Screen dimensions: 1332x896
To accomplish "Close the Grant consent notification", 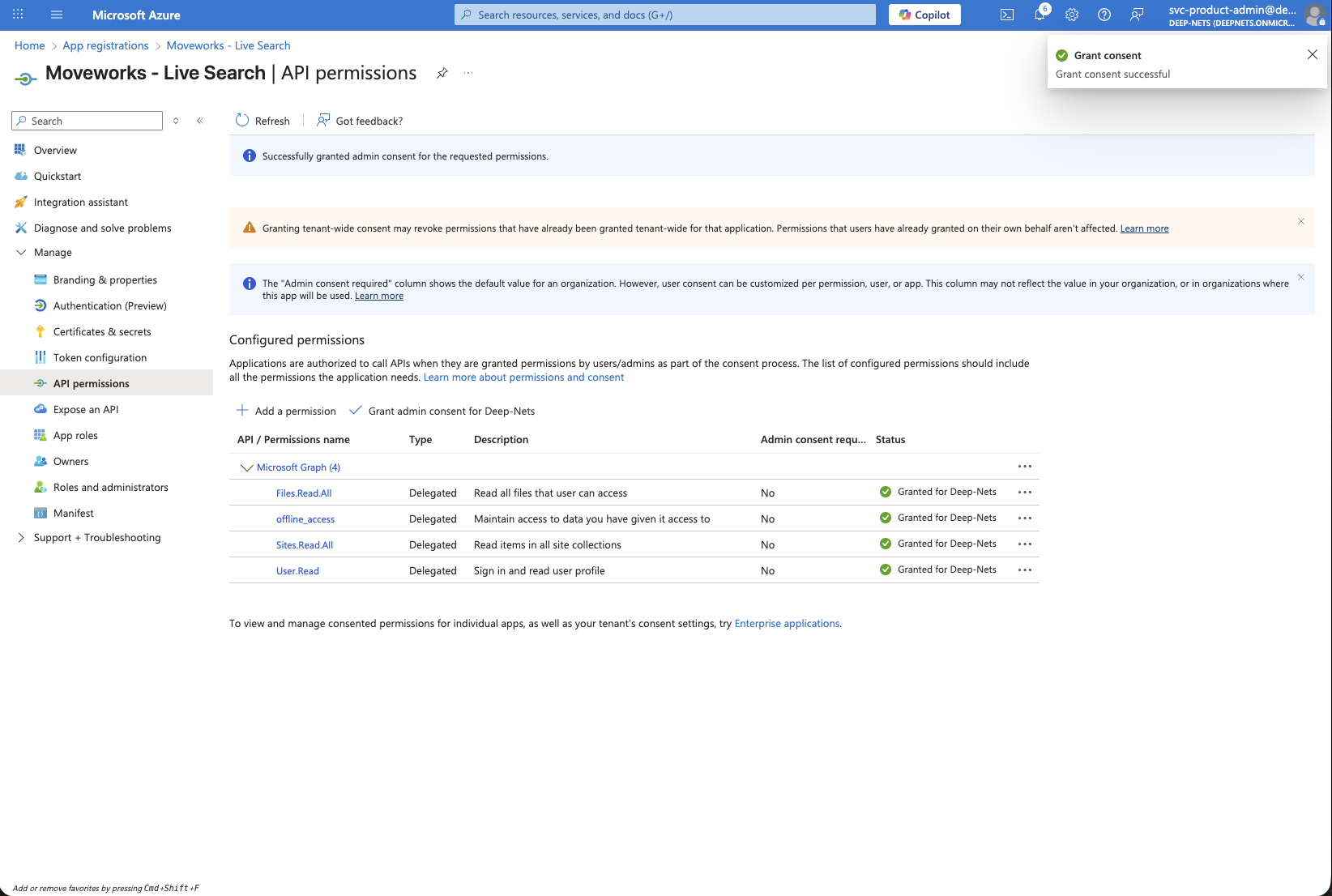I will click(1313, 54).
